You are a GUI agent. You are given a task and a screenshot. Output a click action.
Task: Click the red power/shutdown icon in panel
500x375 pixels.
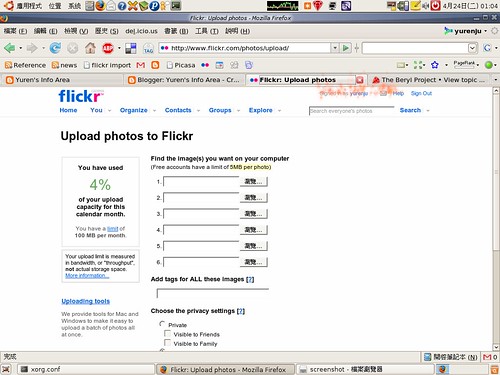click(435, 5)
